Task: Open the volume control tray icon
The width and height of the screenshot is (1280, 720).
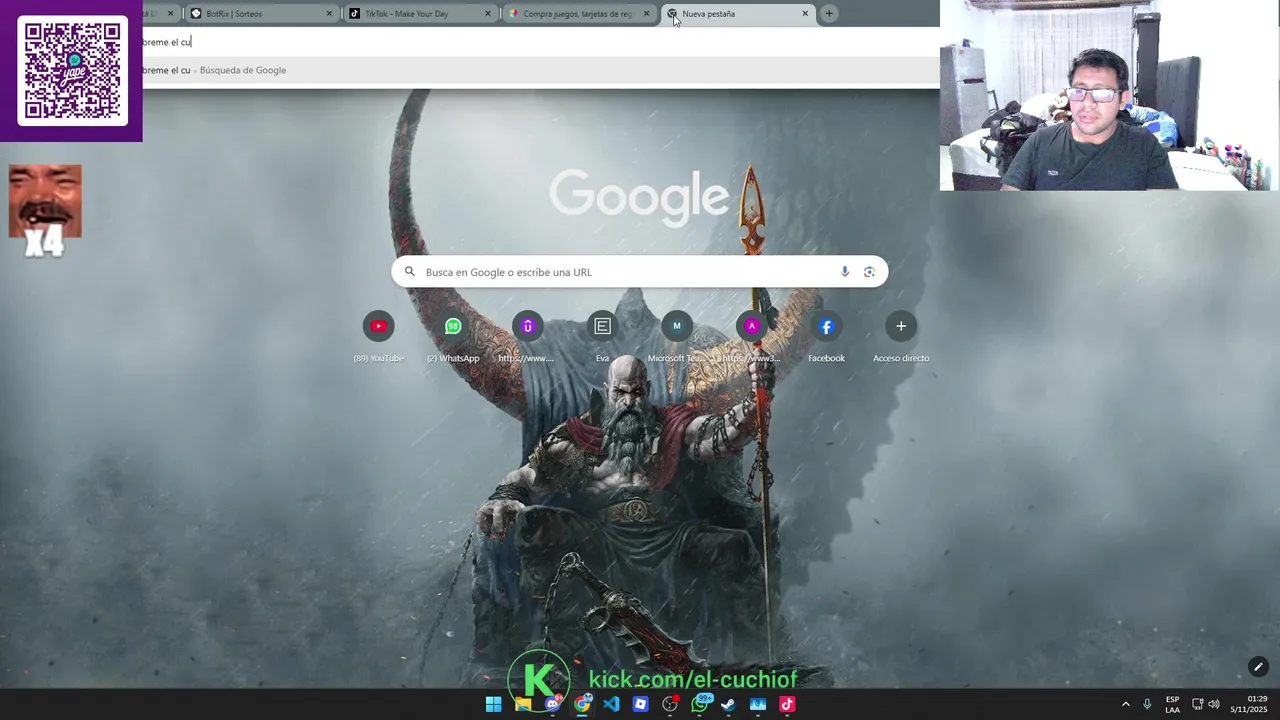Action: point(1214,704)
